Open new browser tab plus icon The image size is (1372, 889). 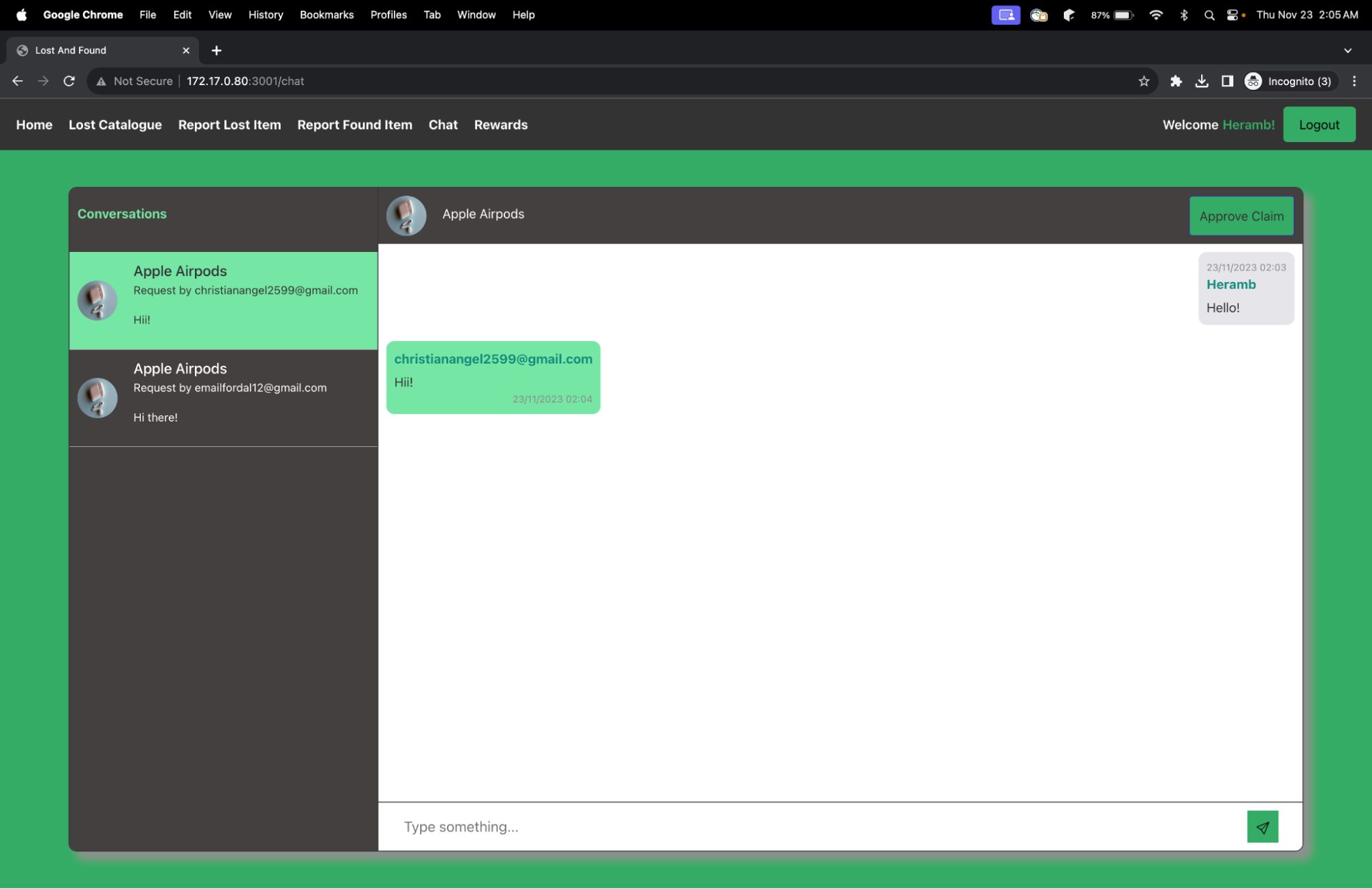[216, 50]
